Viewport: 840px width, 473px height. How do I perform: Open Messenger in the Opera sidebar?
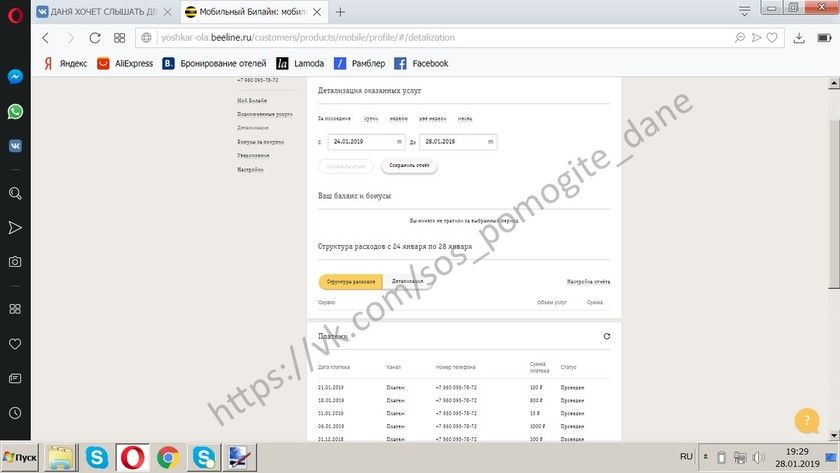point(15,77)
